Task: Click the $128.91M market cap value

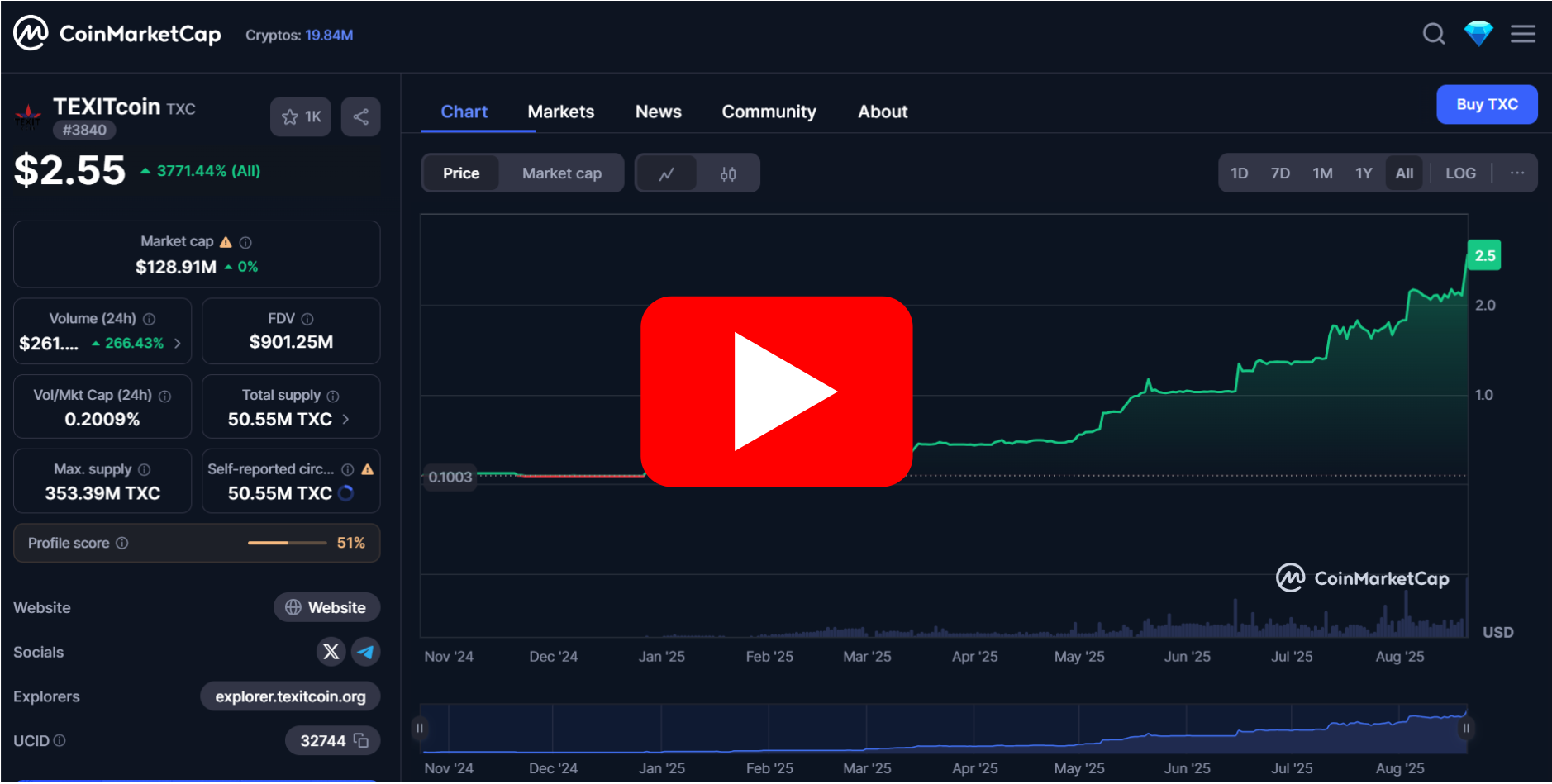Action: pos(176,267)
